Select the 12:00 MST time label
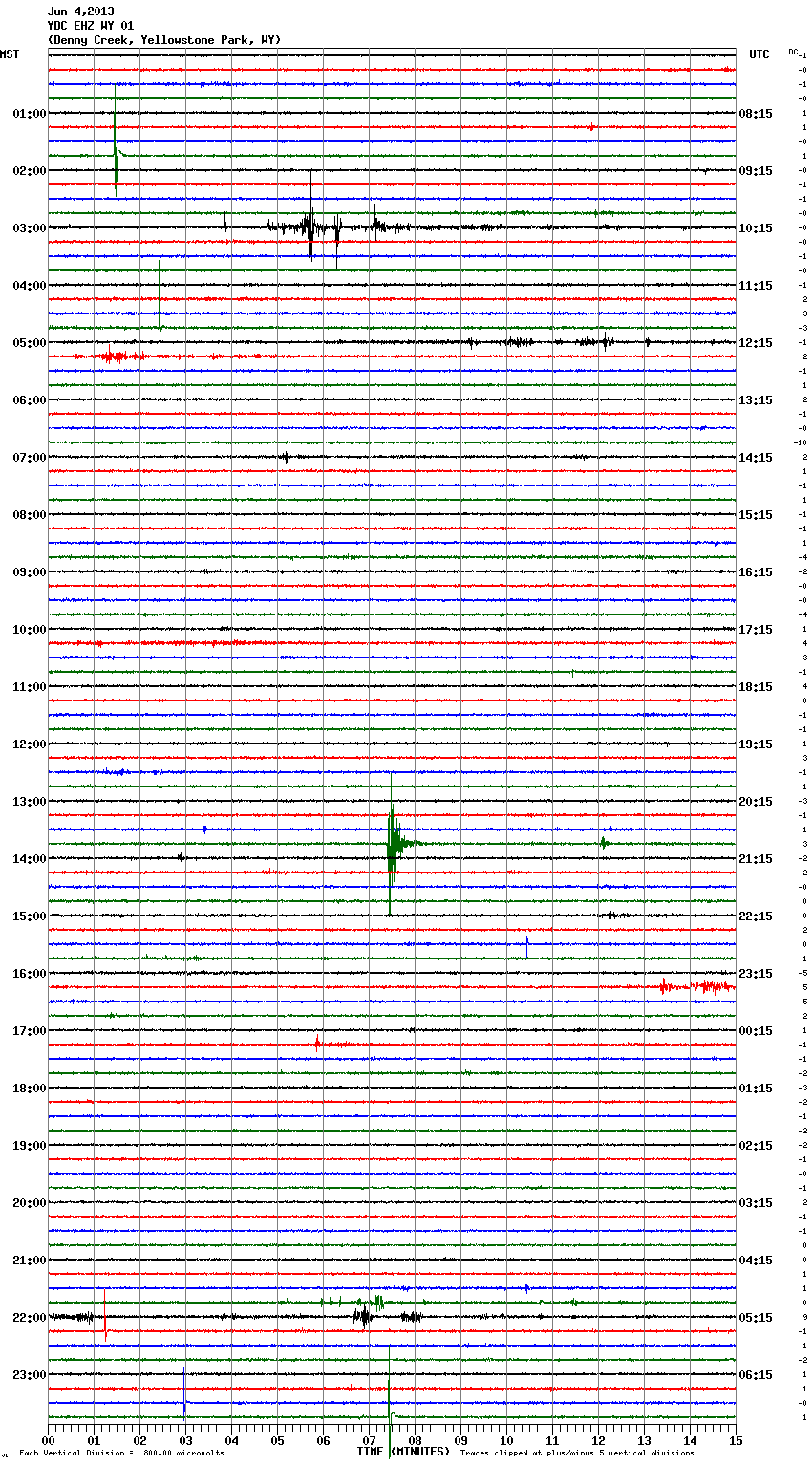 click(x=30, y=744)
